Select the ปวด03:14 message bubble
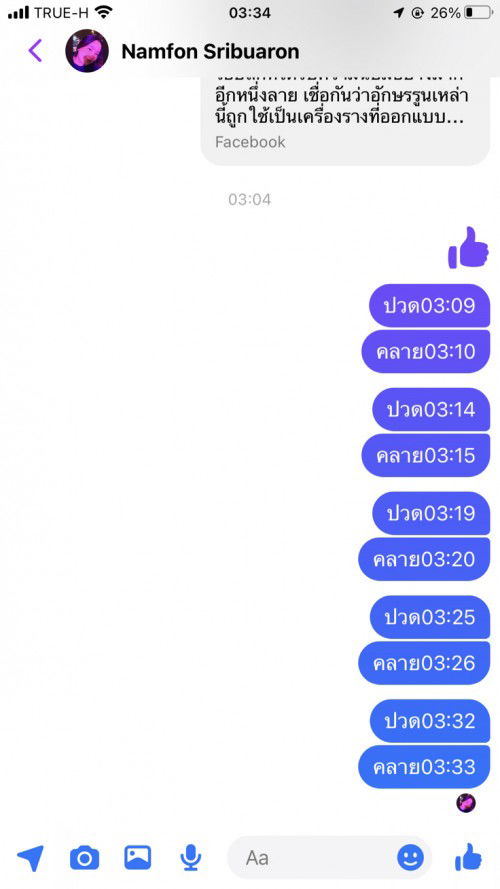Image resolution: width=500 pixels, height=889 pixels. [431, 409]
